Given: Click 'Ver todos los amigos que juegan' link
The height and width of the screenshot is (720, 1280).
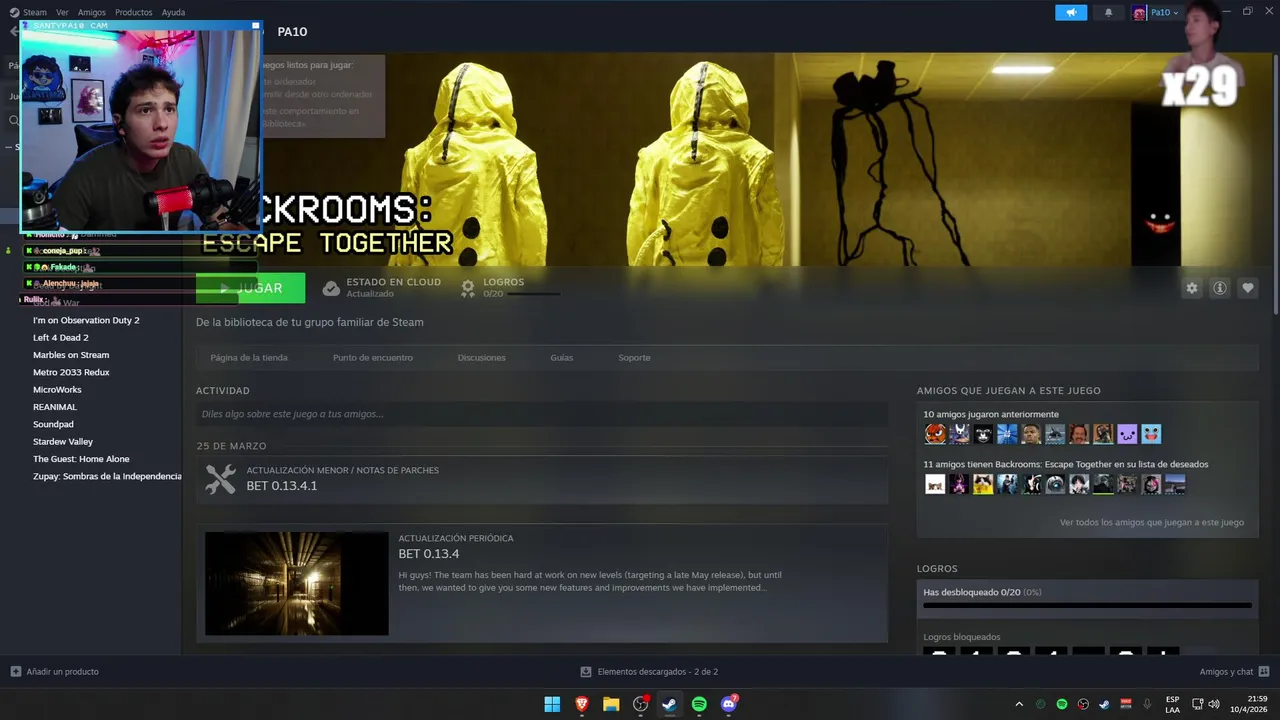Looking at the screenshot, I should [x=1152, y=522].
